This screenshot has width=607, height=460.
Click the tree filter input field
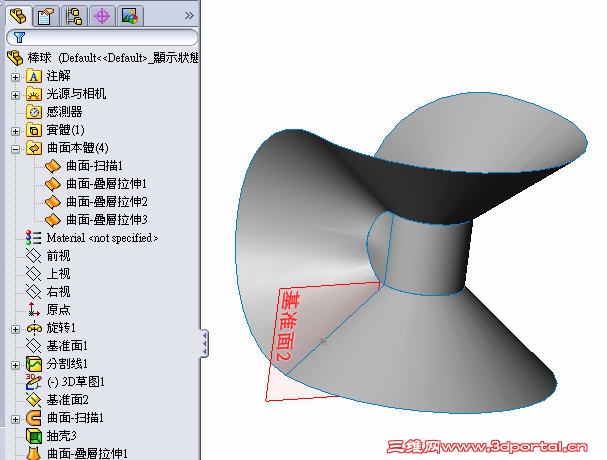(x=102, y=37)
